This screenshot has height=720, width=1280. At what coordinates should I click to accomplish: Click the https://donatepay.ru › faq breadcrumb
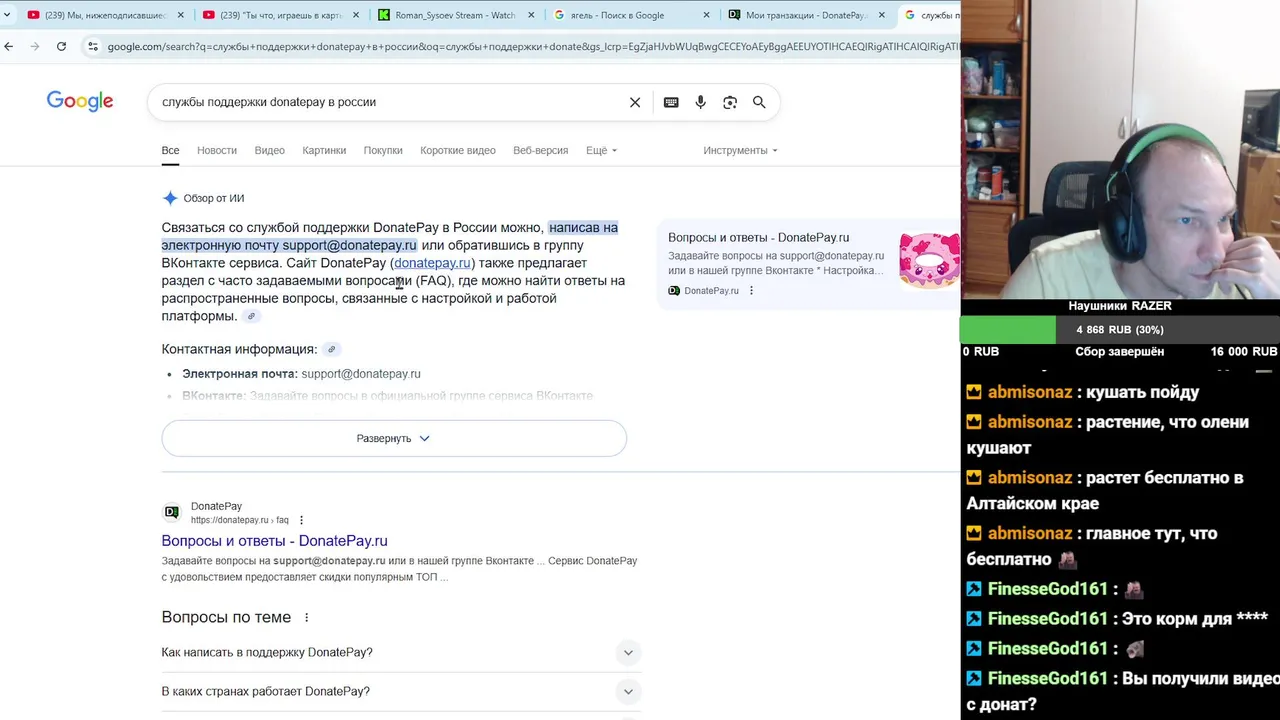pos(240,520)
